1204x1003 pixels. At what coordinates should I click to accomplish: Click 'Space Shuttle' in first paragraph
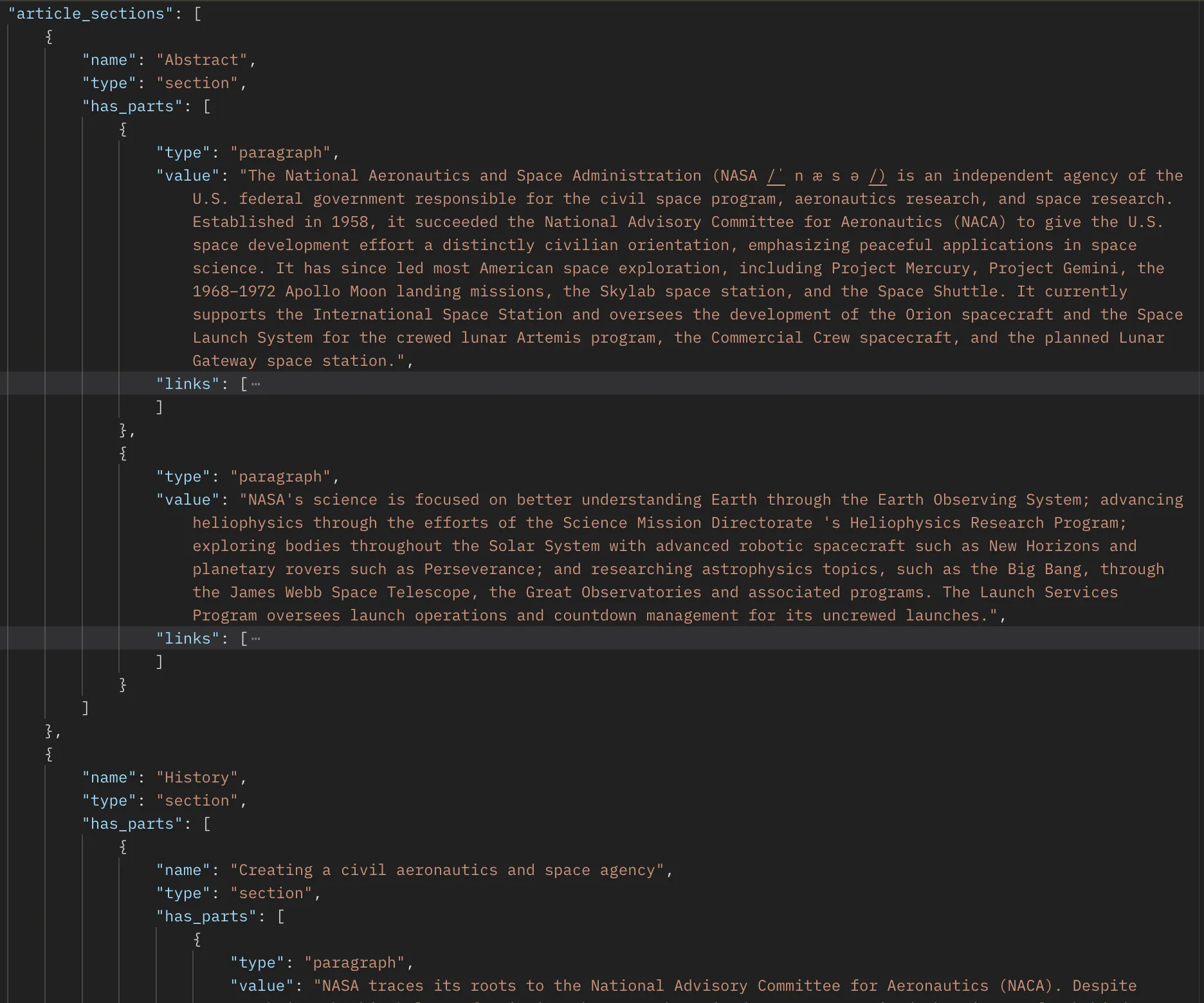[x=938, y=291]
